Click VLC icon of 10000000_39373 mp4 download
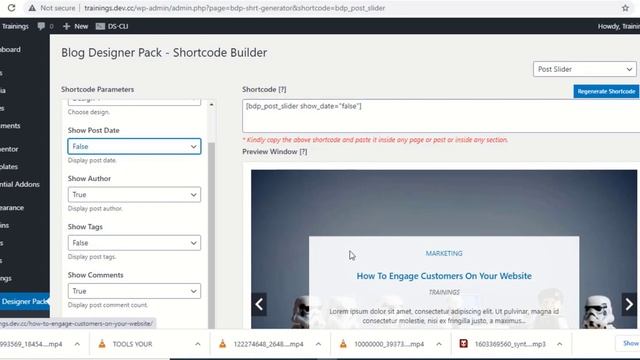 tap(343, 344)
